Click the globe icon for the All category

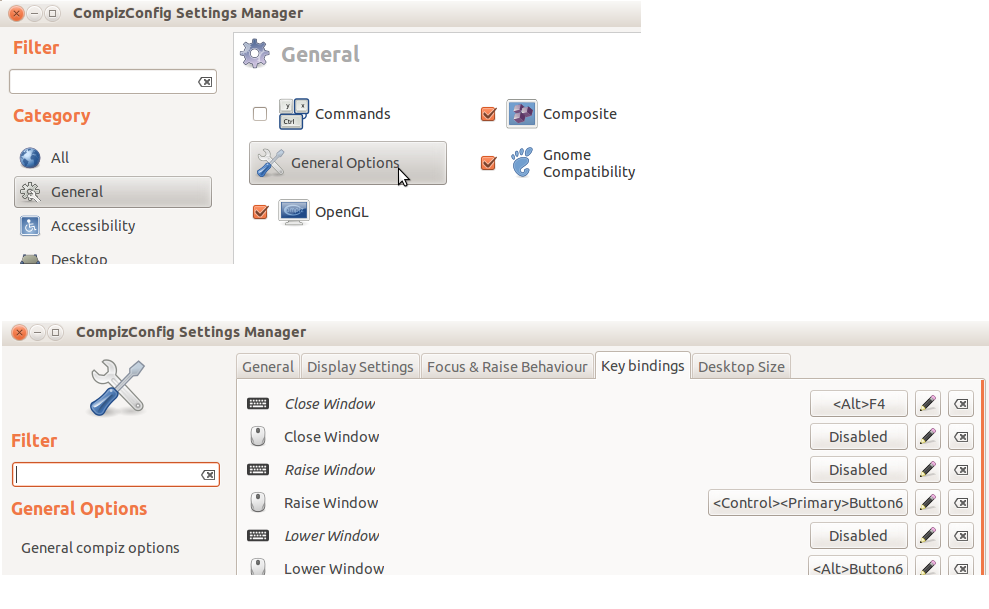coord(31,157)
